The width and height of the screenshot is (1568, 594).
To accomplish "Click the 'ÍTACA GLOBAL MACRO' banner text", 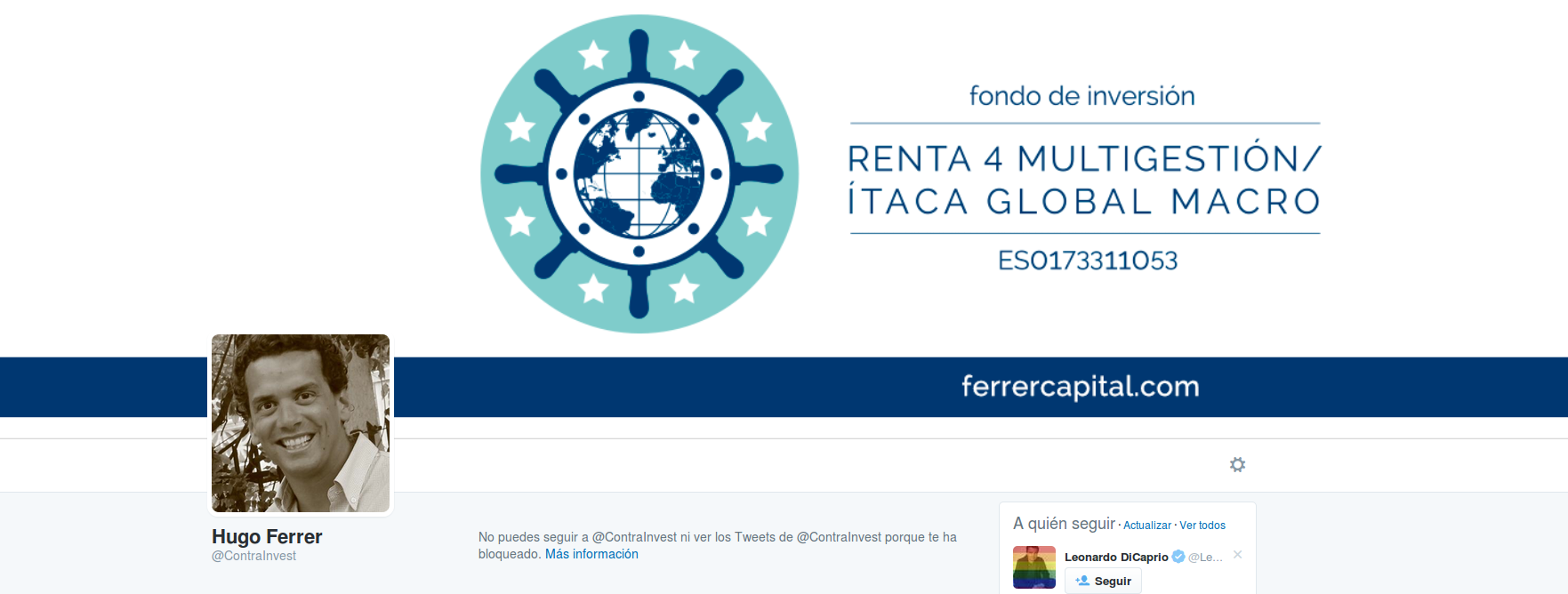I will (1084, 200).
